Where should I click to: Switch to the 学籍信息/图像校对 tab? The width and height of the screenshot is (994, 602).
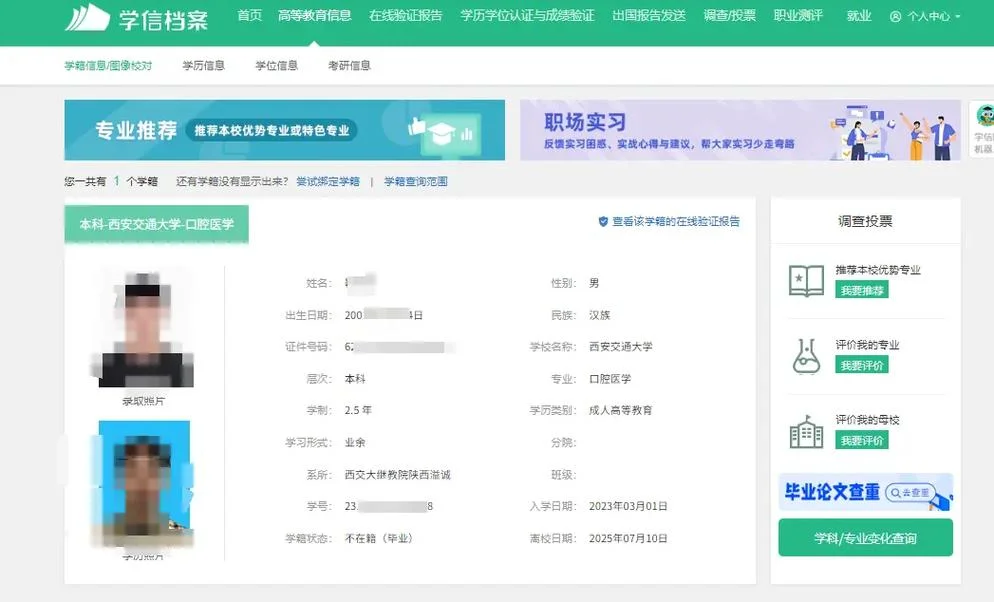click(x=108, y=65)
